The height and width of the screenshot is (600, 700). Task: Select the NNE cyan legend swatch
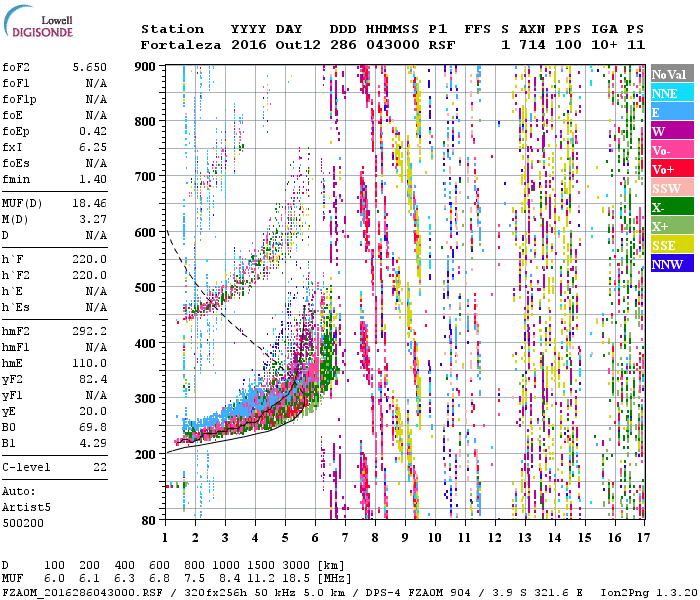[x=672, y=93]
